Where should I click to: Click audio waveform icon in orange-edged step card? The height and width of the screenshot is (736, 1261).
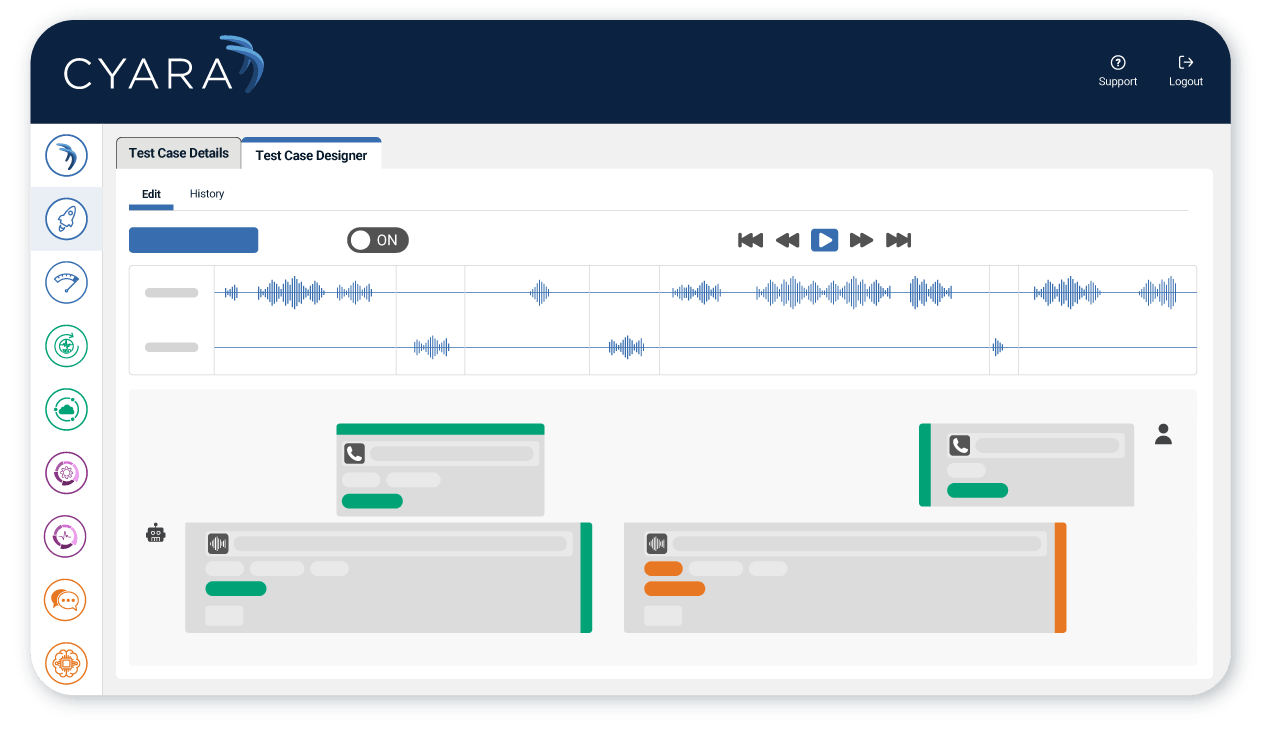pyautogui.click(x=657, y=544)
